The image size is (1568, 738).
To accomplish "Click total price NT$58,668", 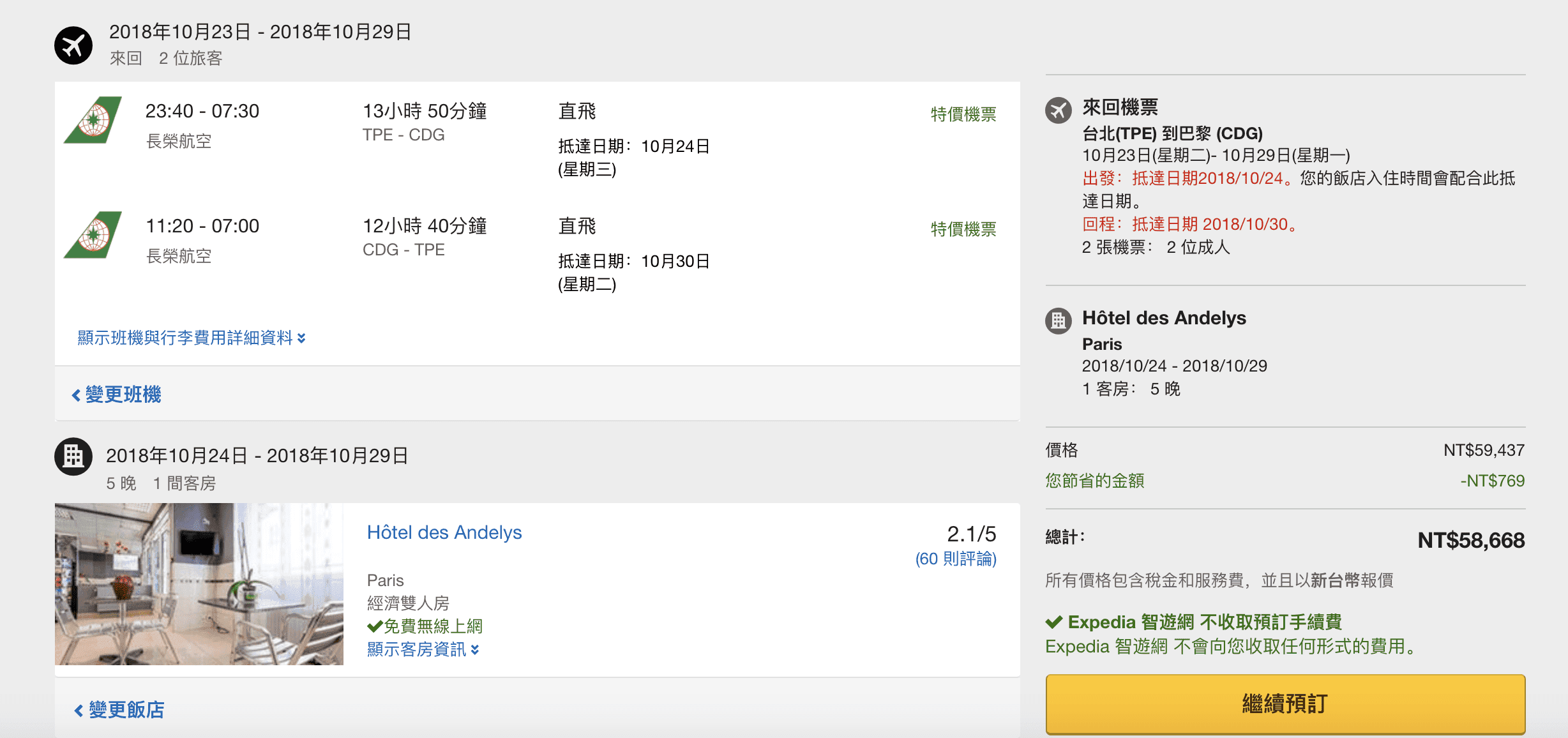I will tap(1471, 541).
